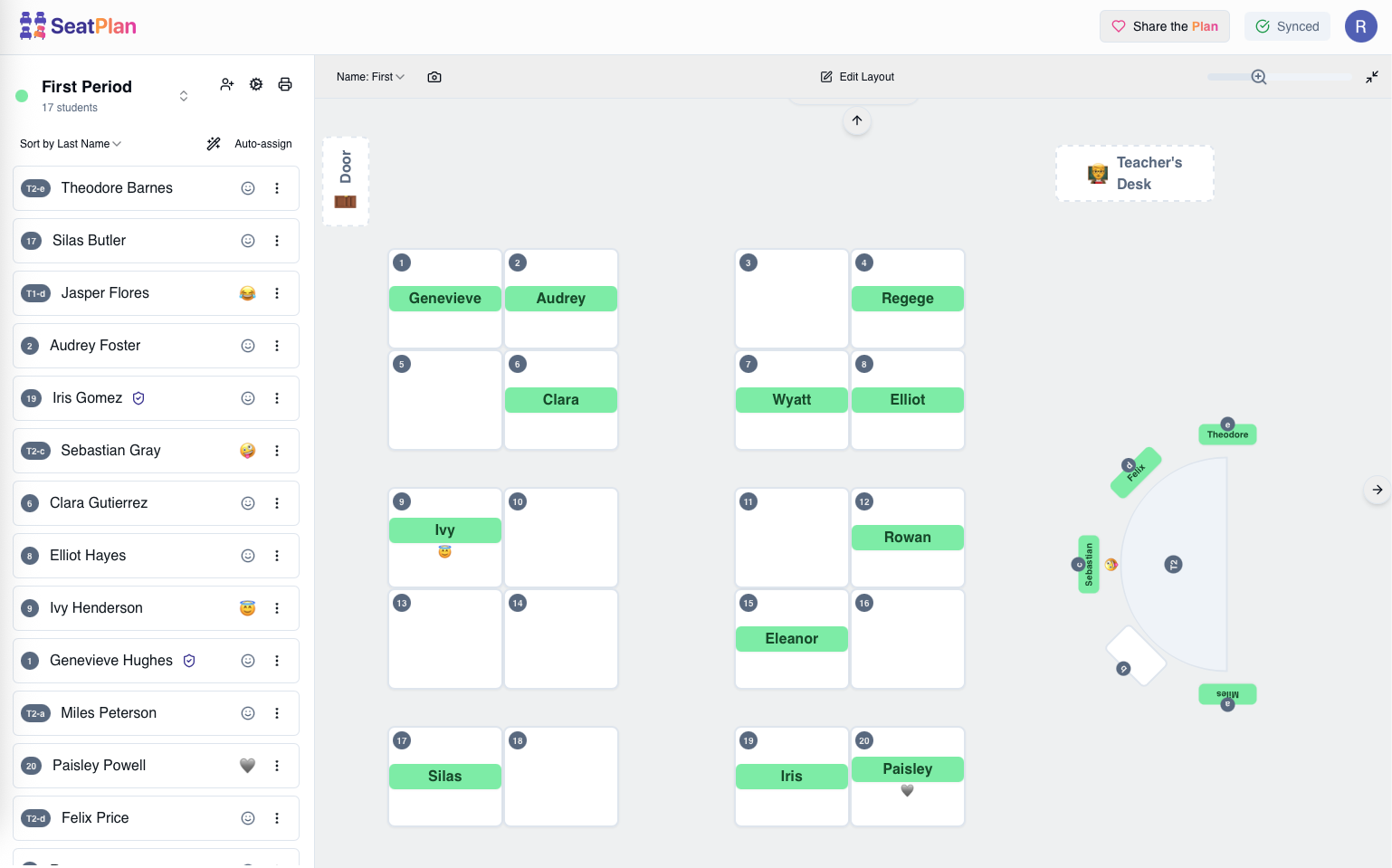The height and width of the screenshot is (868, 1392).
Task: Run Auto-assign with the magic wand icon
Action: click(x=214, y=143)
